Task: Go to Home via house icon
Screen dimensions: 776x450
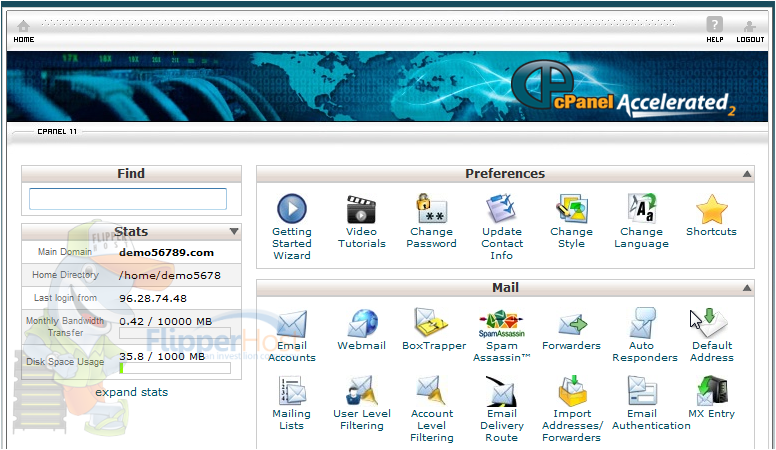Action: pos(23,25)
